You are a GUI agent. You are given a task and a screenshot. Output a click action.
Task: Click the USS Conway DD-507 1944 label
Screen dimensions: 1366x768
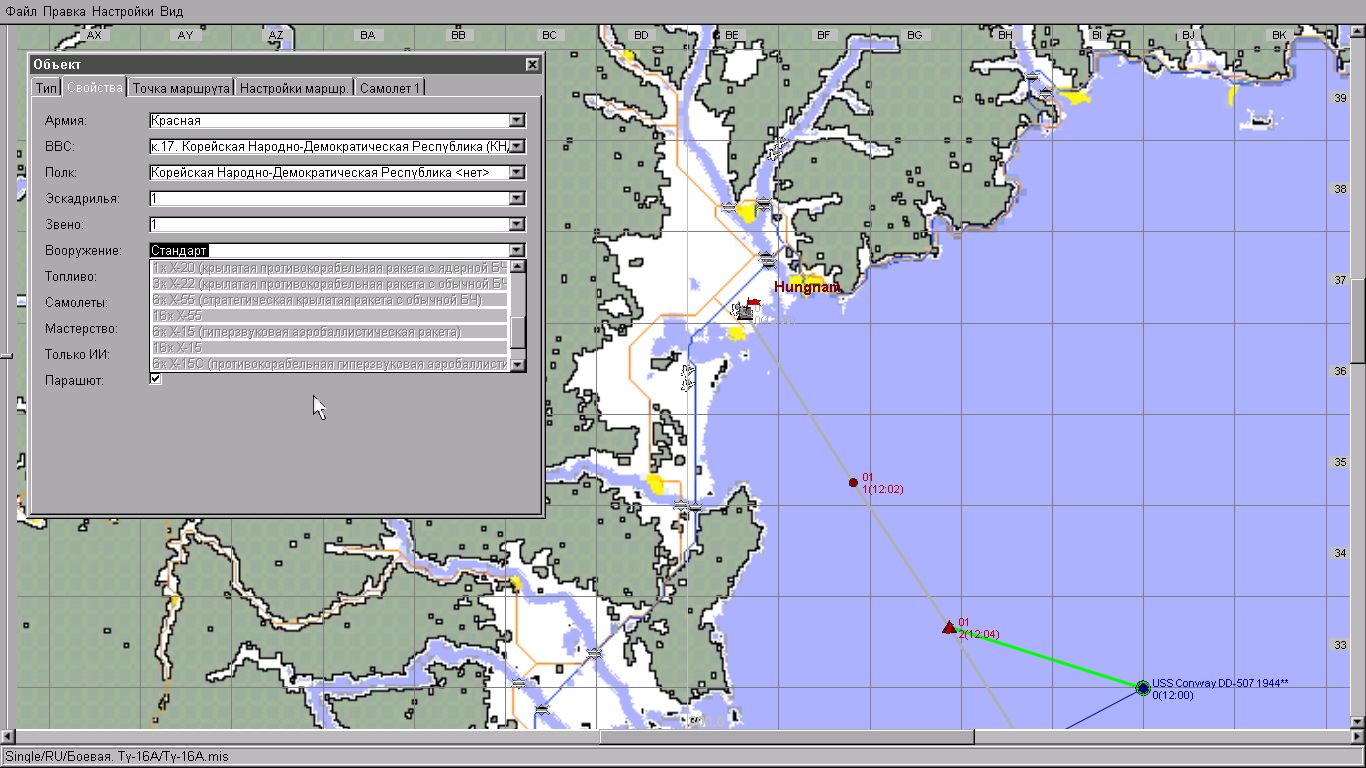click(1220, 684)
